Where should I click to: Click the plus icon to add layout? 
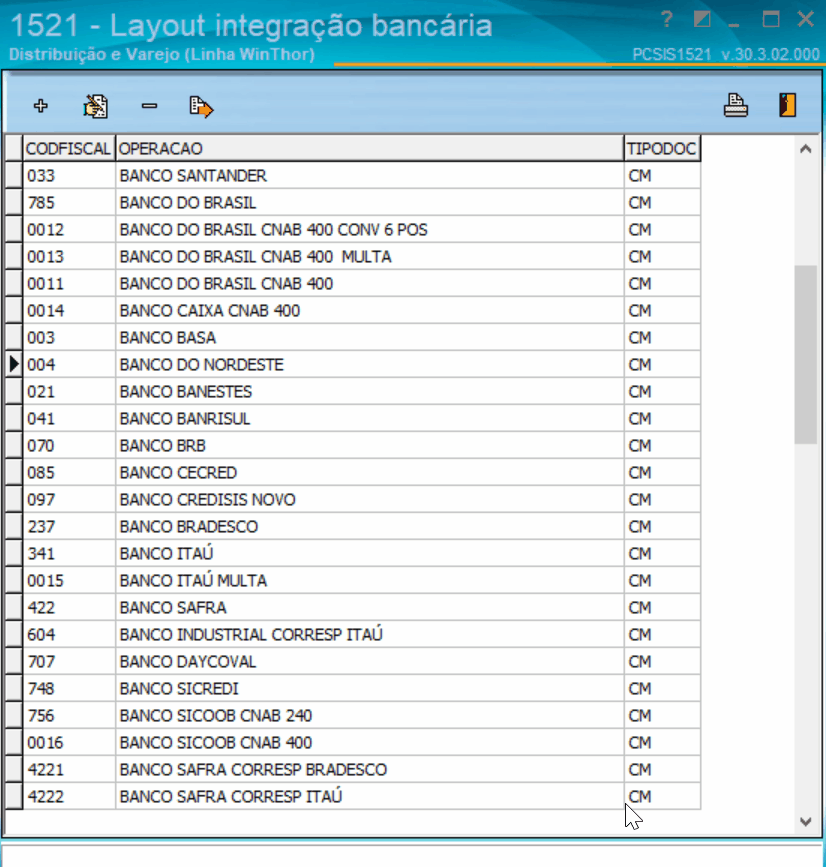(x=40, y=106)
